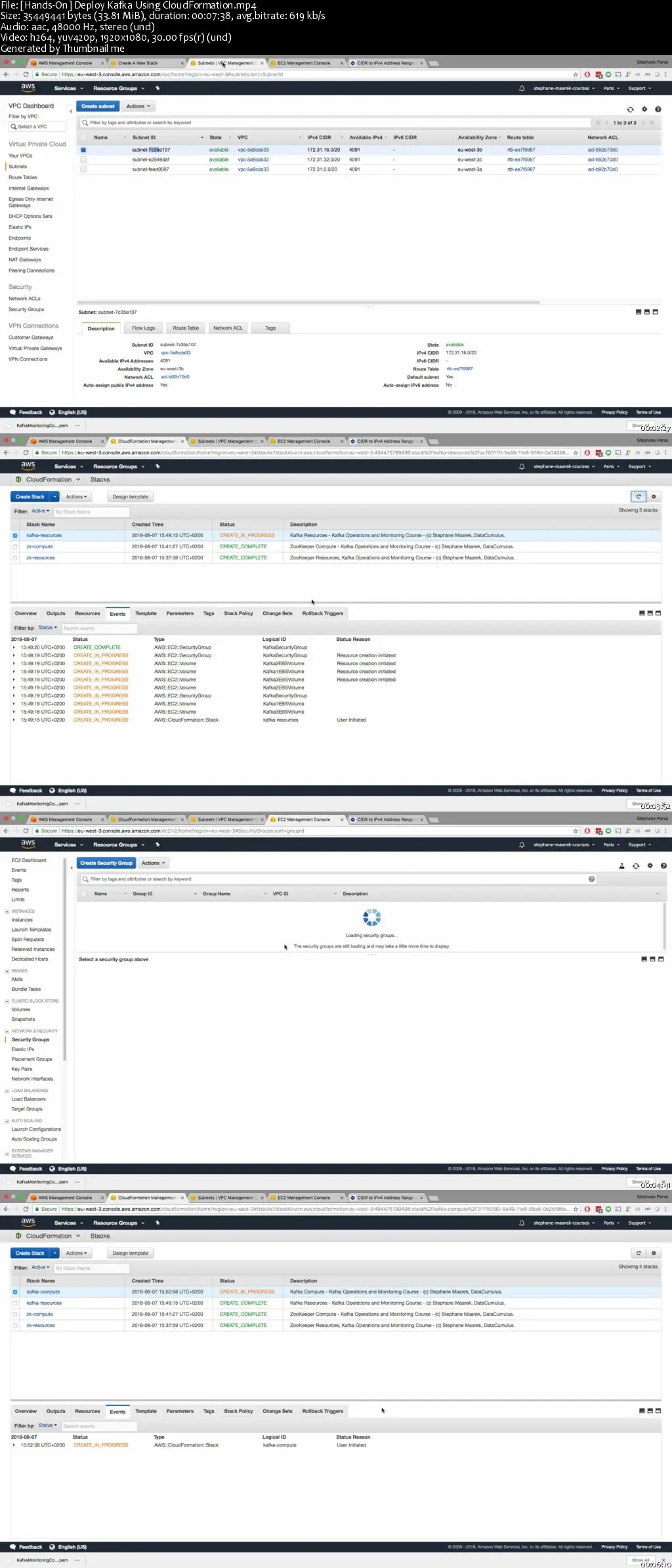Switch to the Flow Logs tab for subnet-7c35a107

coord(143,328)
